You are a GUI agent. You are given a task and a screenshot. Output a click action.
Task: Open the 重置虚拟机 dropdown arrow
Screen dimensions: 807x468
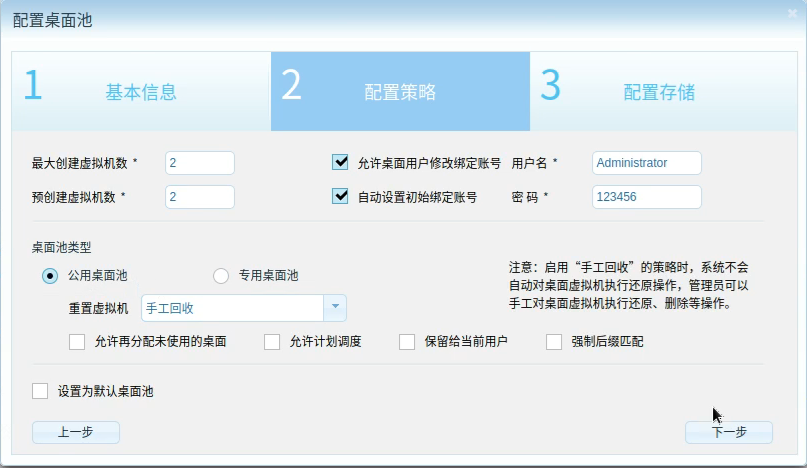coord(335,308)
